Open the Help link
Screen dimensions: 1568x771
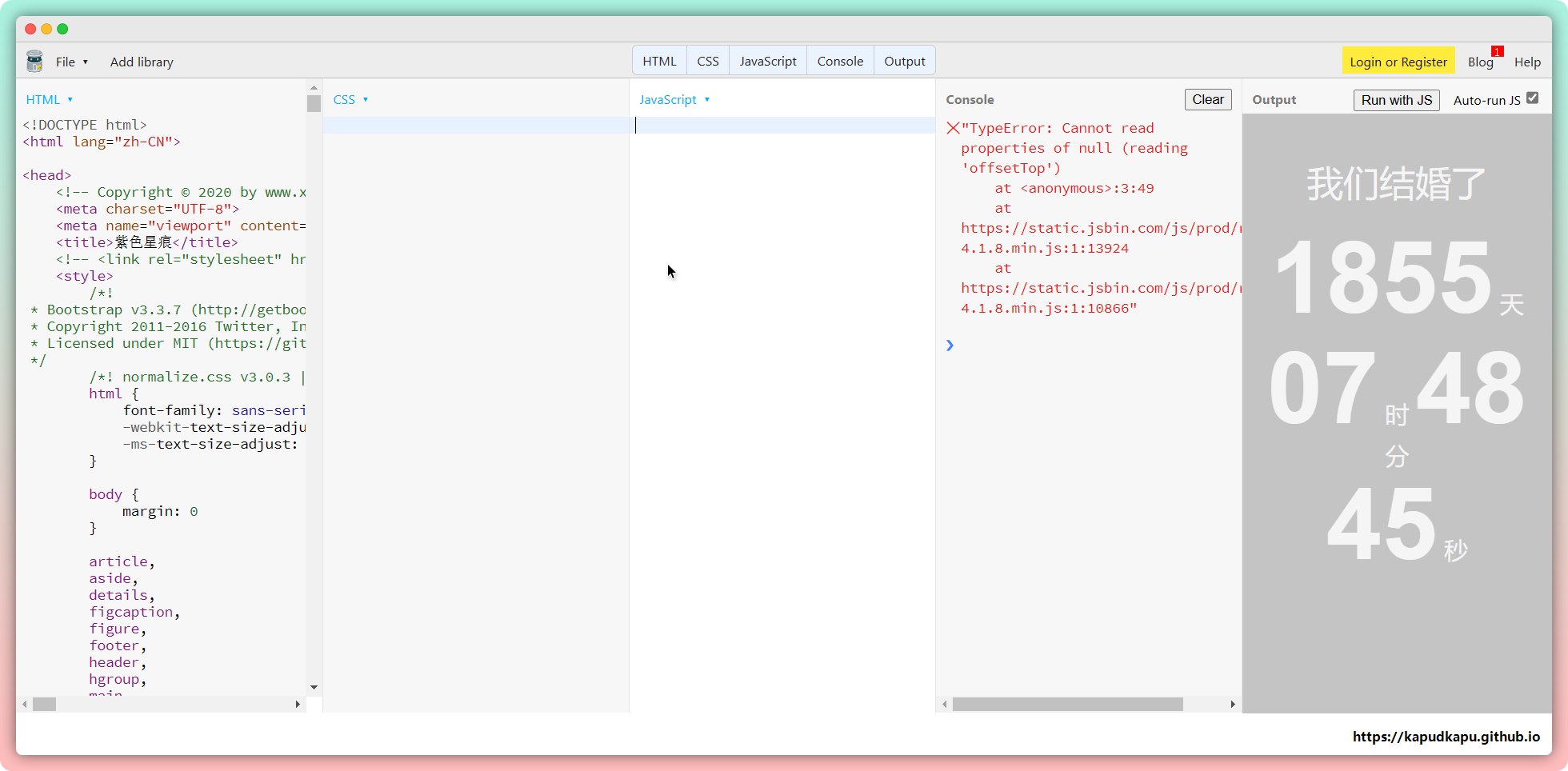(x=1526, y=62)
